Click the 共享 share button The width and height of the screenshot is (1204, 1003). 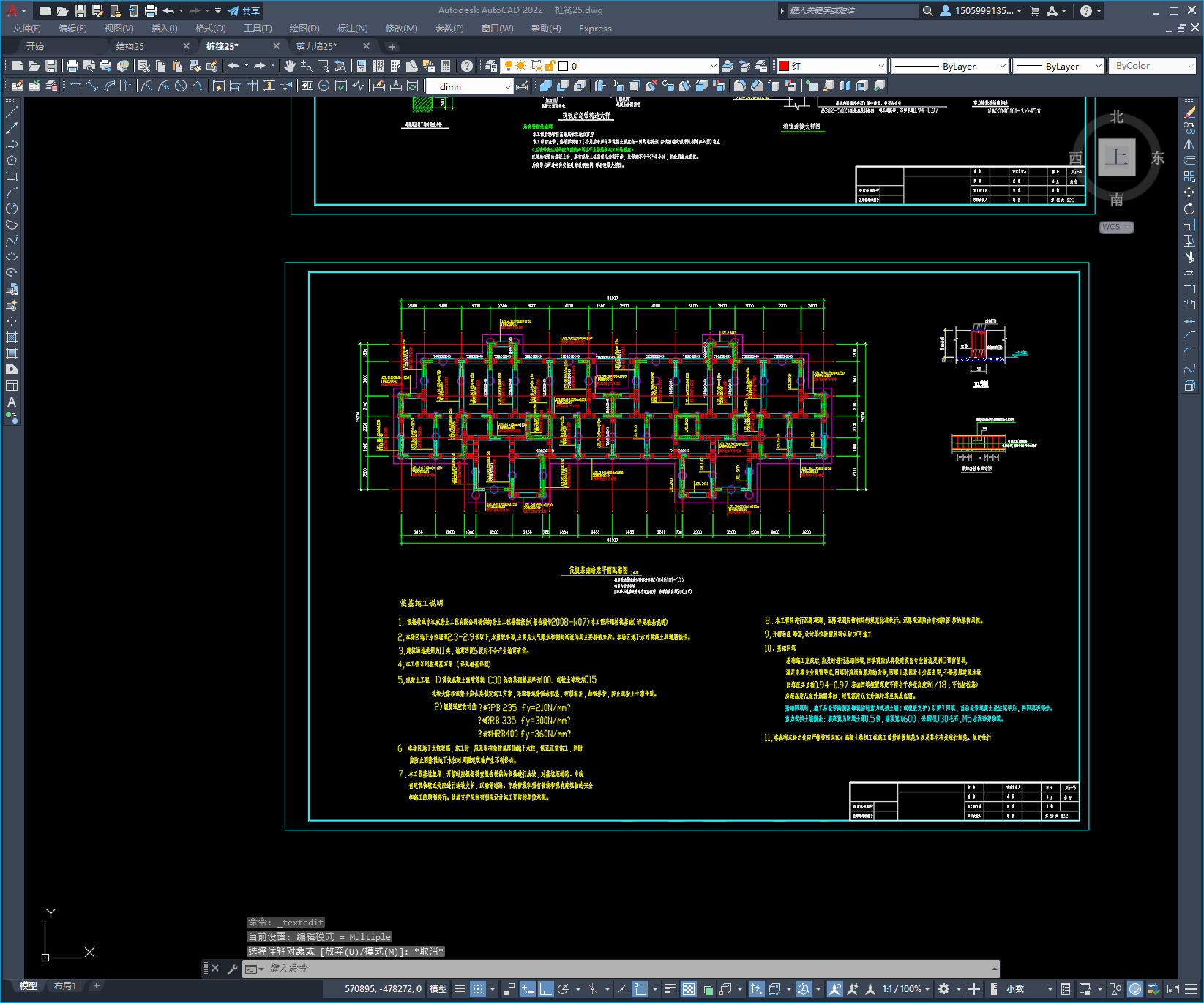(x=244, y=11)
